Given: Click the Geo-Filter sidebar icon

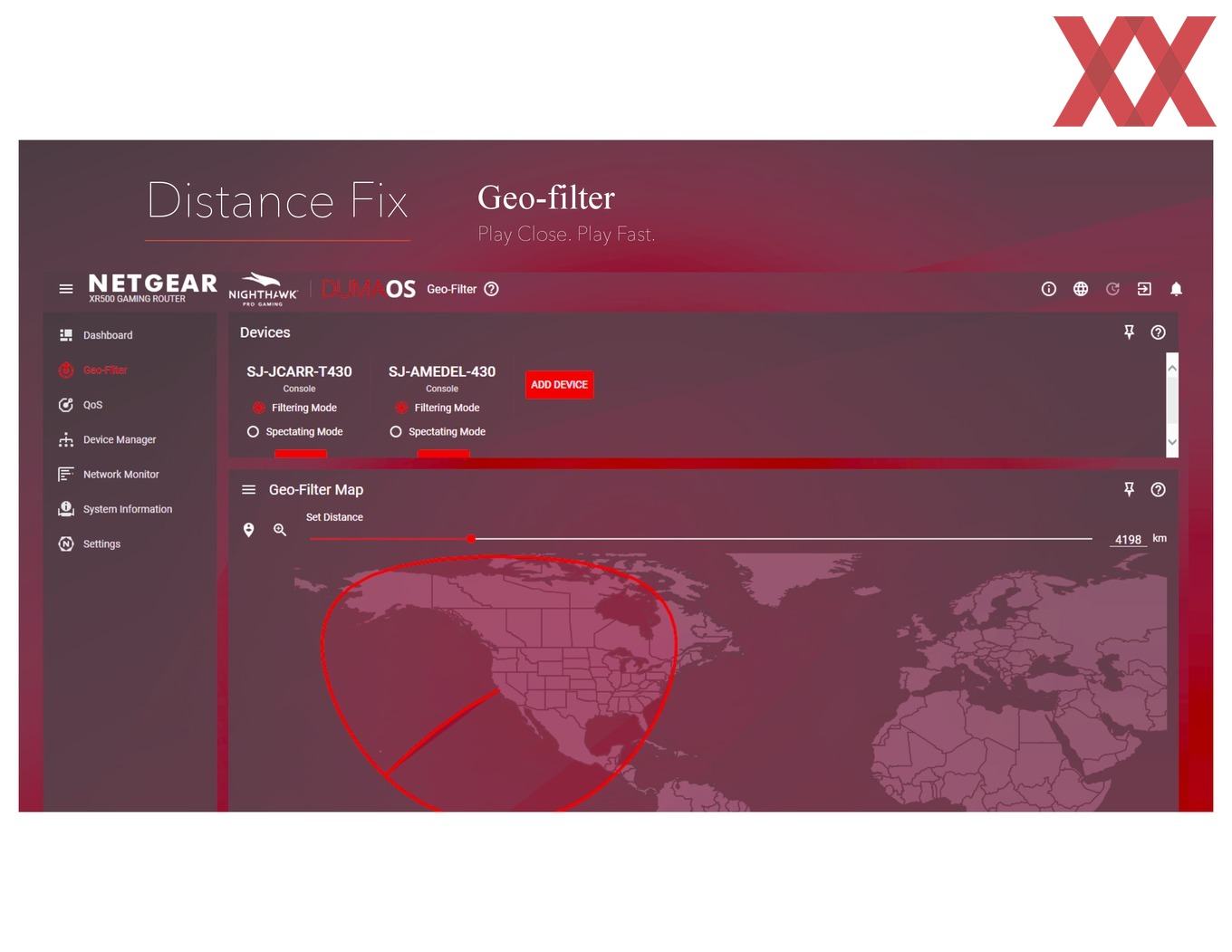Looking at the screenshot, I should pos(66,370).
